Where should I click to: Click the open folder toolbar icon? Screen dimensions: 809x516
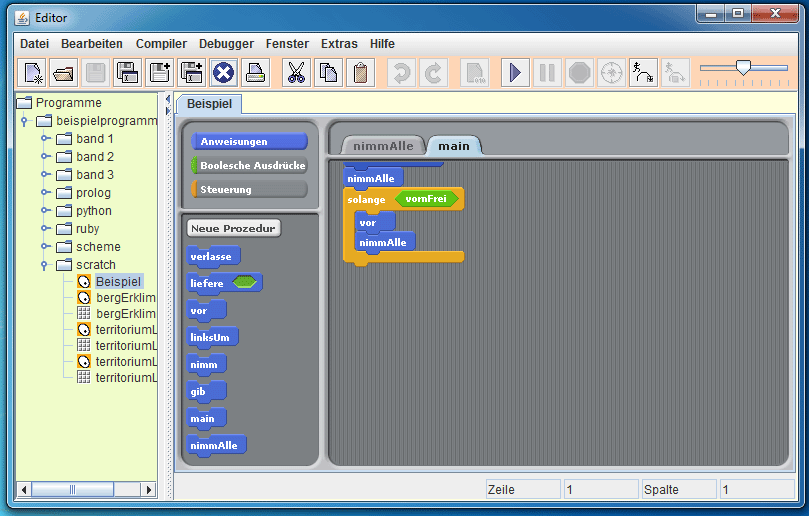click(64, 73)
